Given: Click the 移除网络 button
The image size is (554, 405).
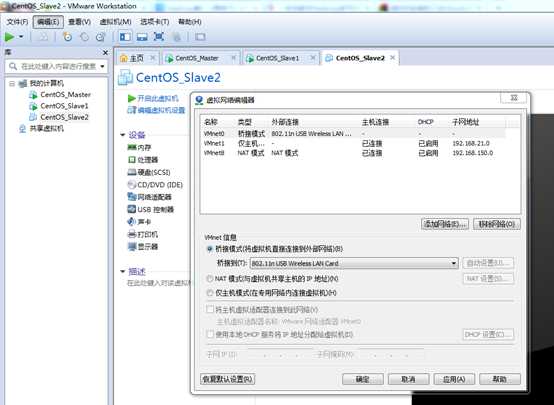Looking at the screenshot, I should pyautogui.click(x=496, y=224).
